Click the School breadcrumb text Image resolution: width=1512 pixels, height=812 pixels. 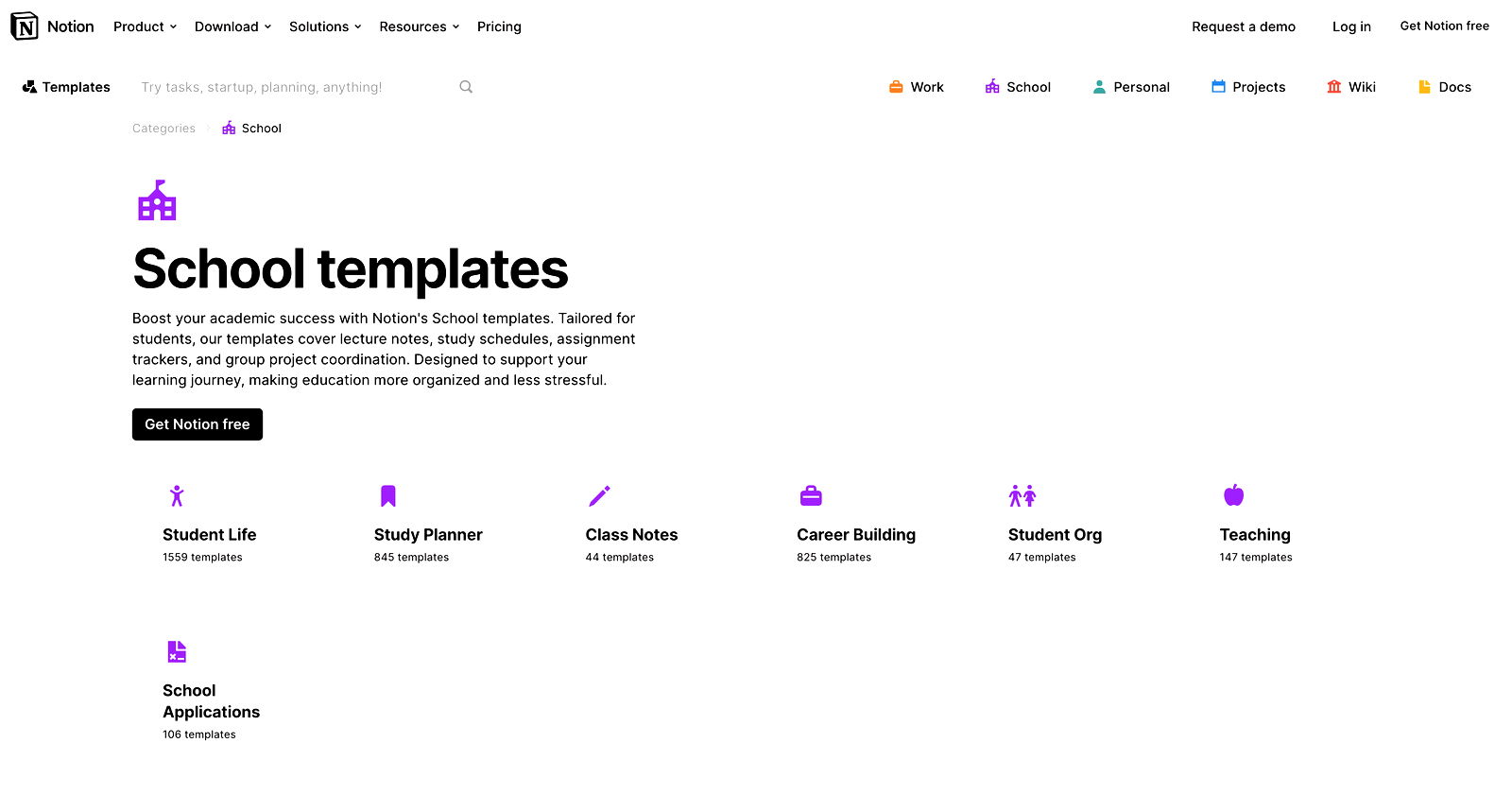point(262,129)
